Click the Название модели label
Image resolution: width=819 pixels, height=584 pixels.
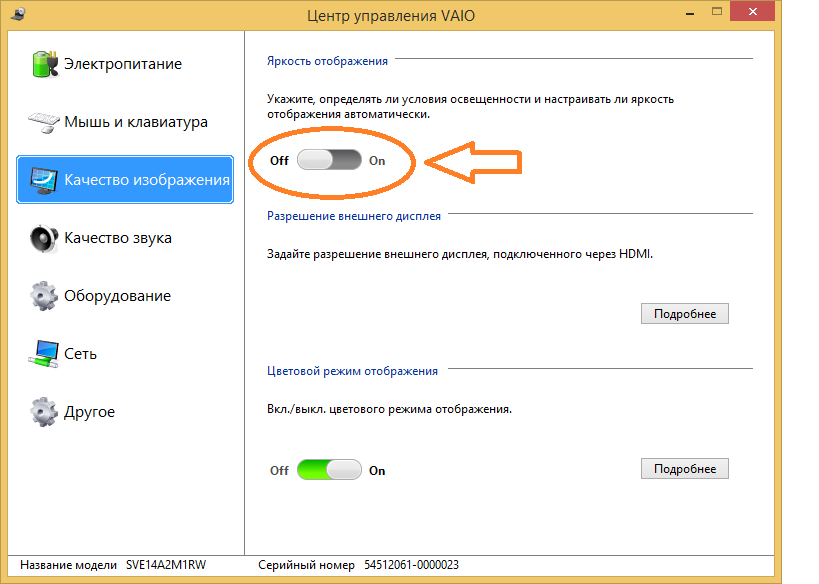pos(68,565)
